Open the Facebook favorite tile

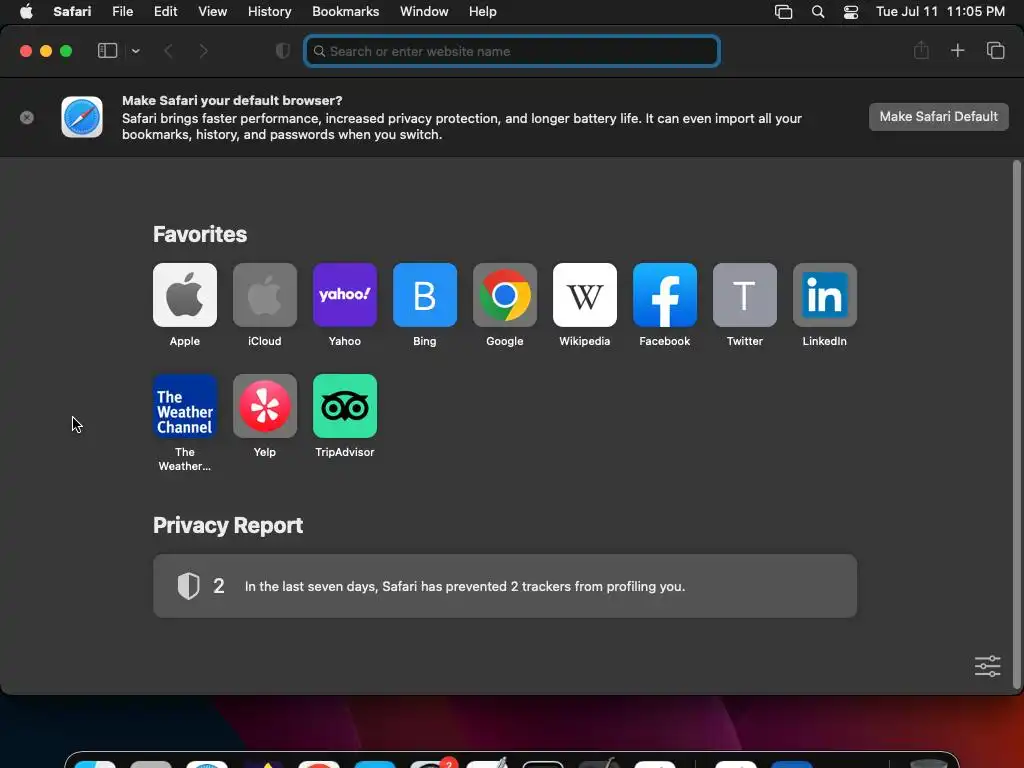665,295
